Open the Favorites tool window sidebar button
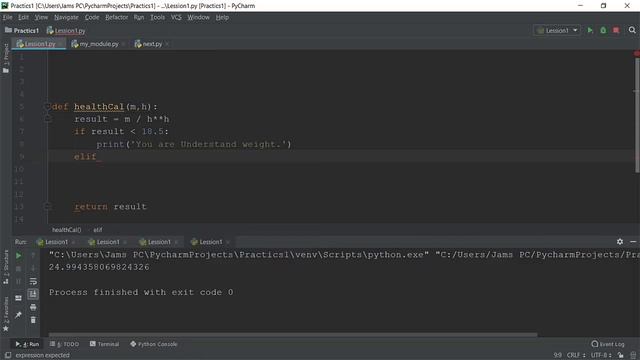640x360 pixels. (x=6, y=313)
